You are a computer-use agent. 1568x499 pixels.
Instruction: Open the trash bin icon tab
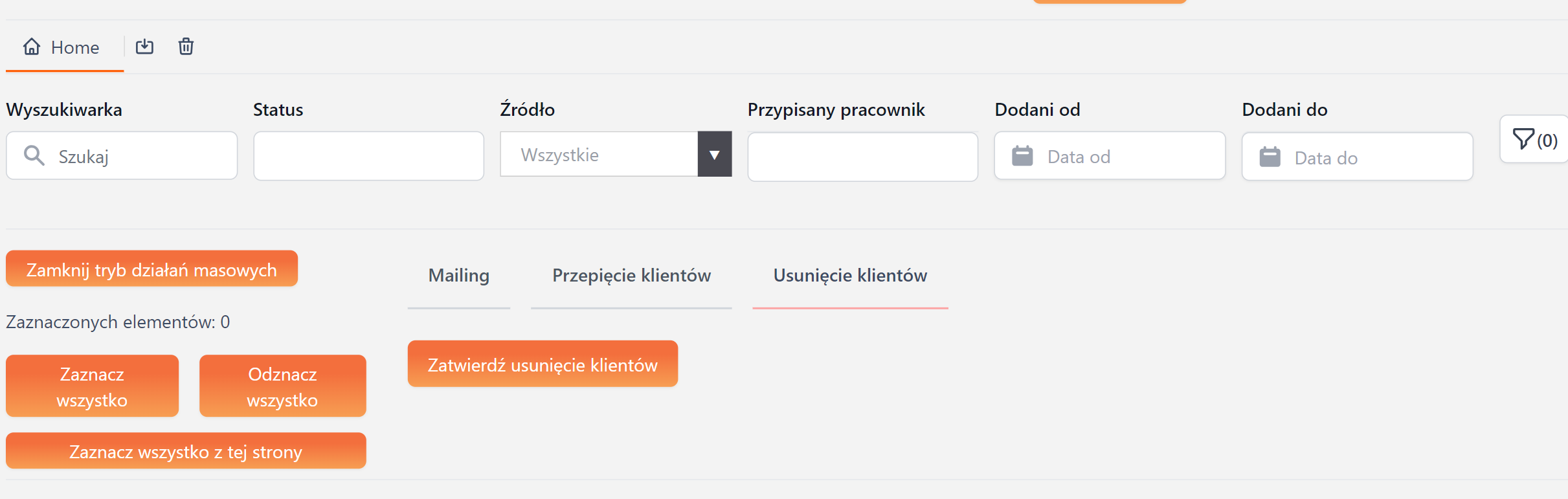coord(186,47)
